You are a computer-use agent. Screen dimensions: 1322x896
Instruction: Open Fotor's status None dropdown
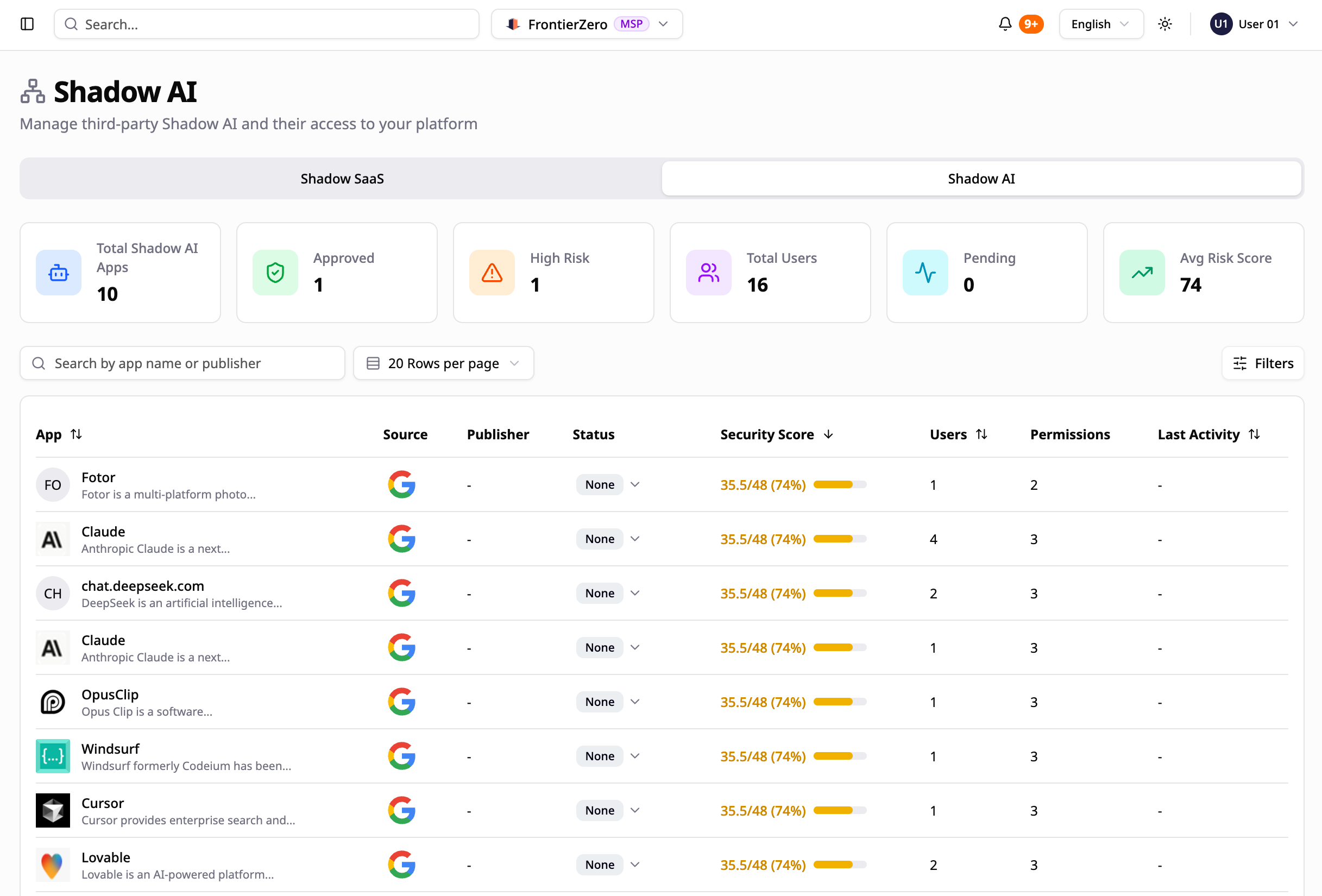[x=609, y=485]
